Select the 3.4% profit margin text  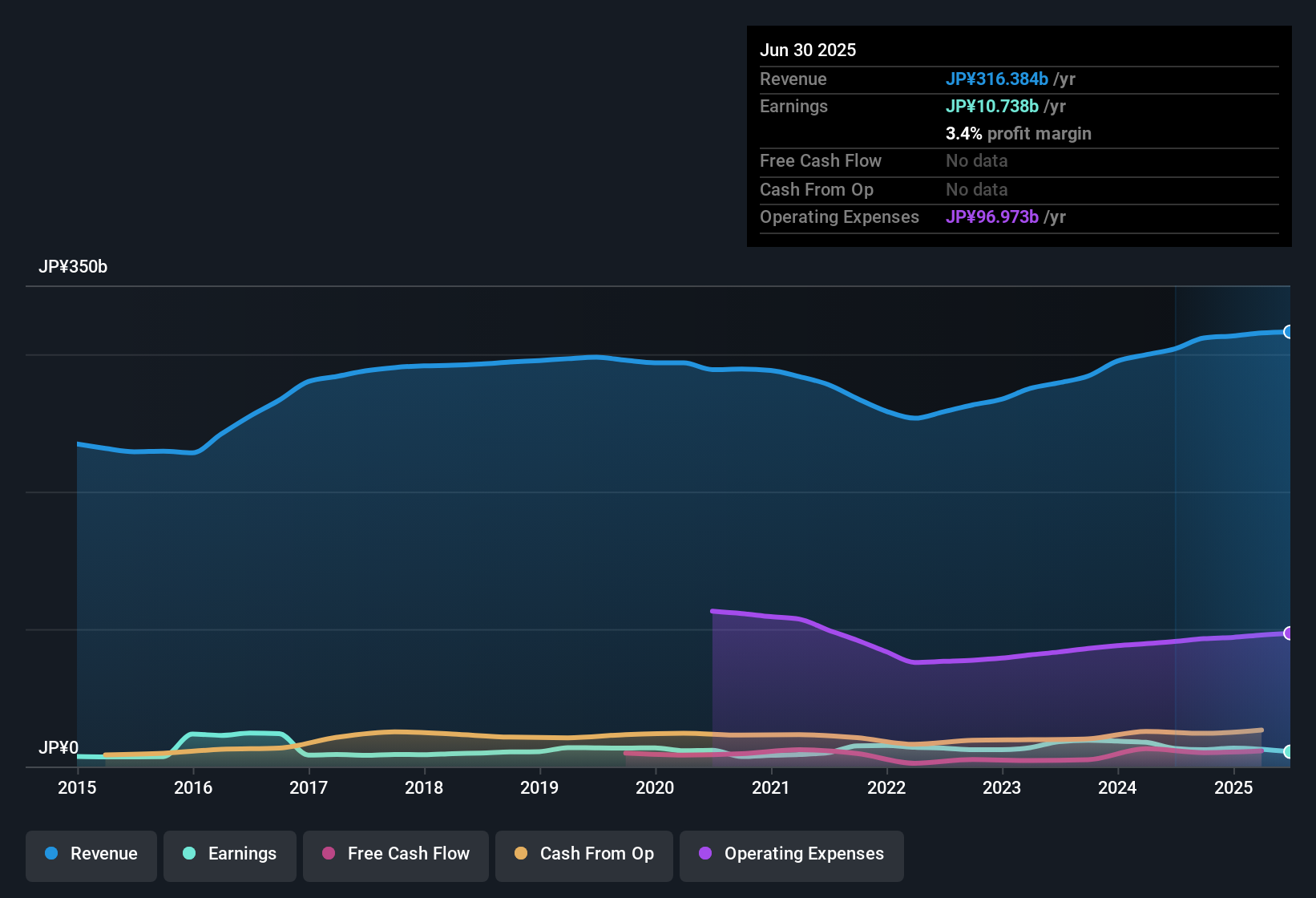tap(1019, 134)
